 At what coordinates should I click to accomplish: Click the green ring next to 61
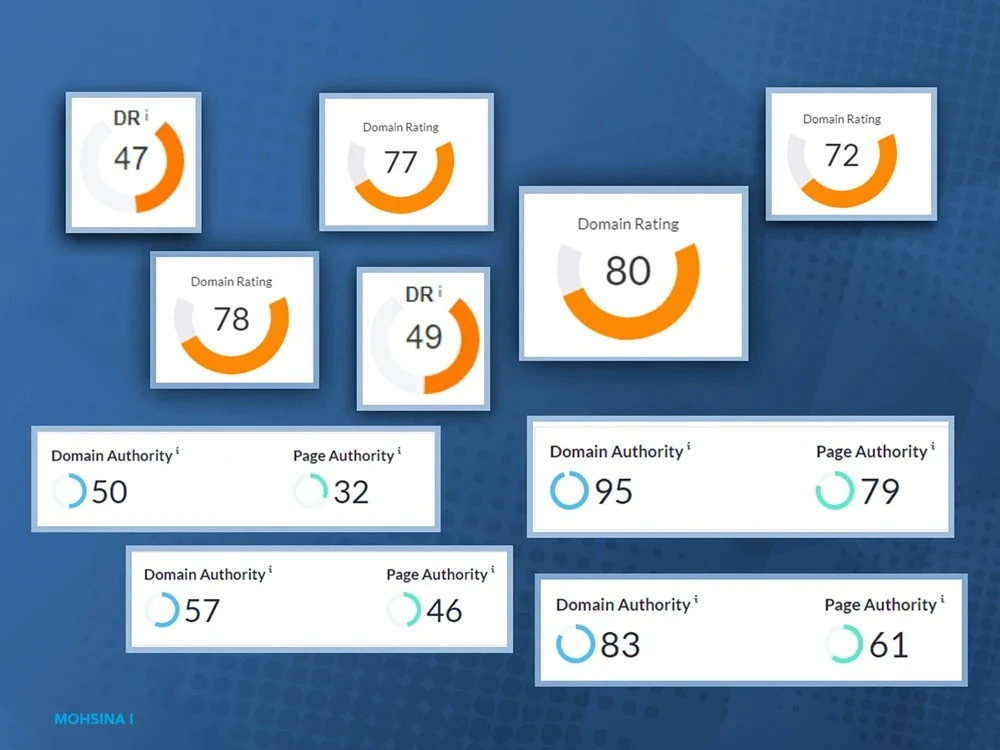point(844,643)
